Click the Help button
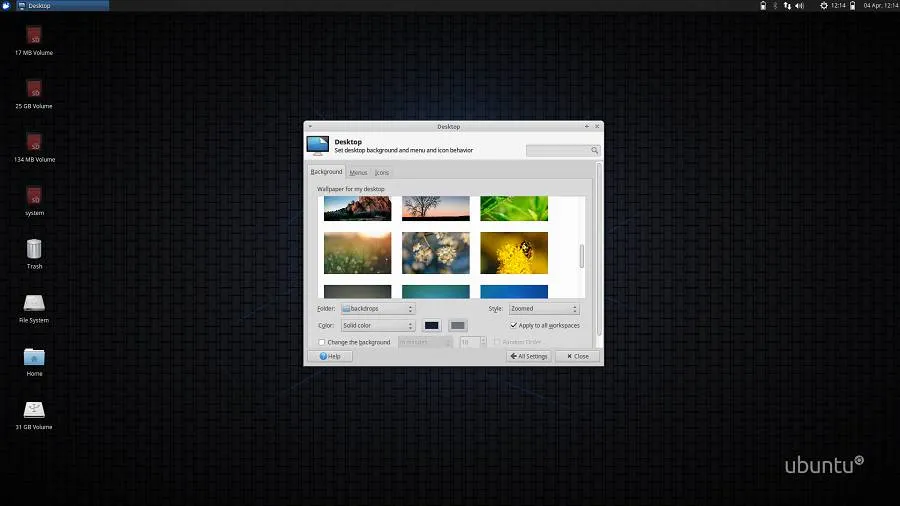Screen dimensions: 900x506 [330, 356]
